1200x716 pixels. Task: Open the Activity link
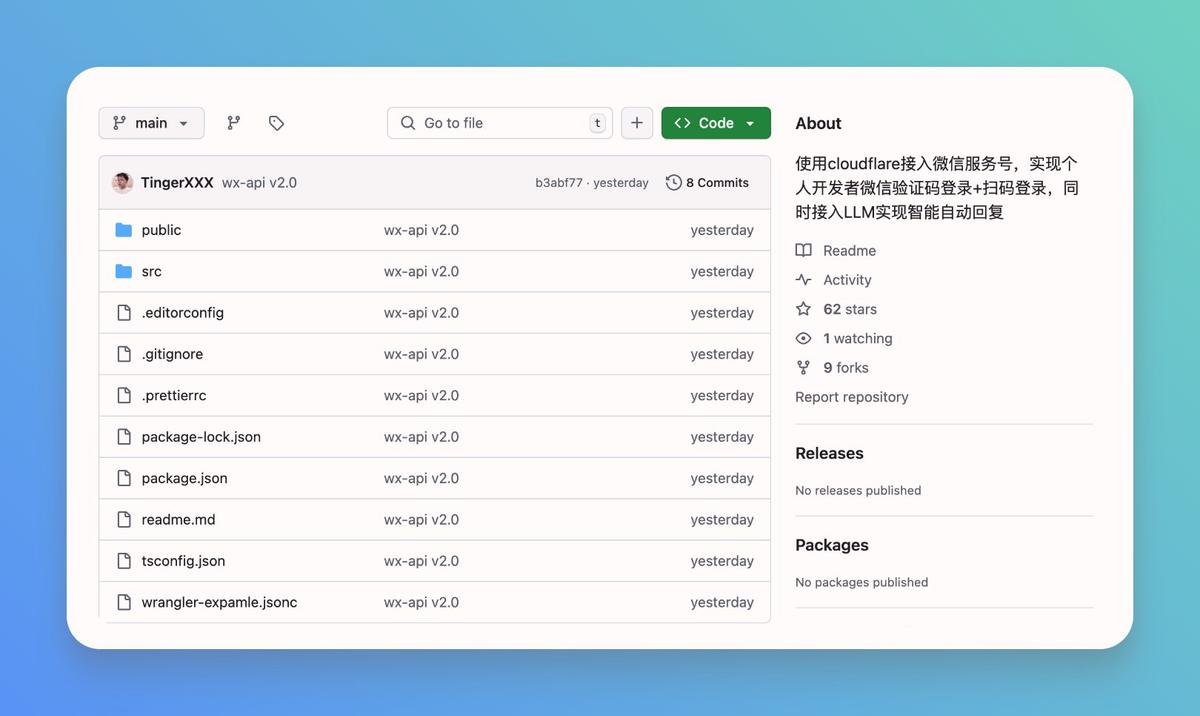(847, 280)
